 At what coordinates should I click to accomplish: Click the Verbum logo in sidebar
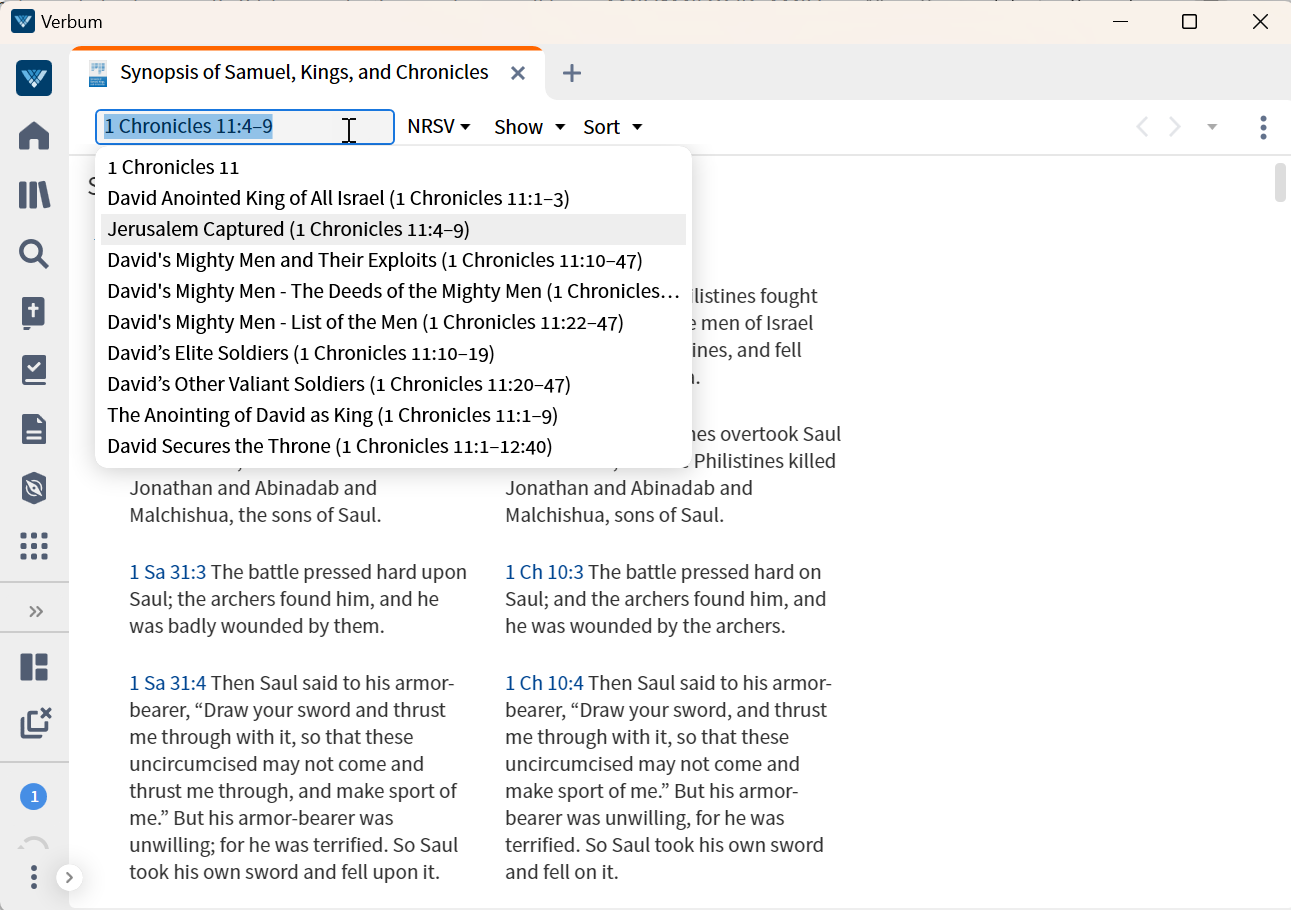pos(34,78)
